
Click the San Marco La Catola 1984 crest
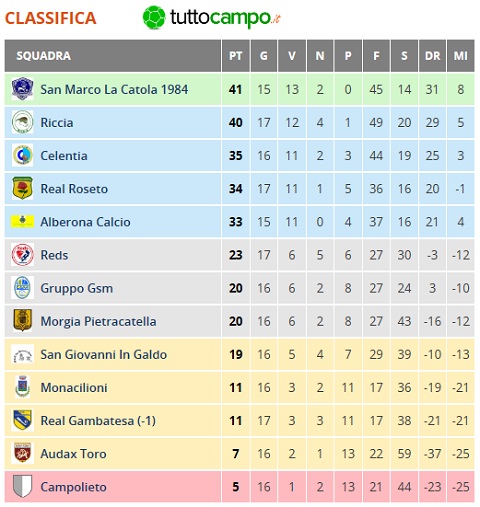[x=22, y=89]
